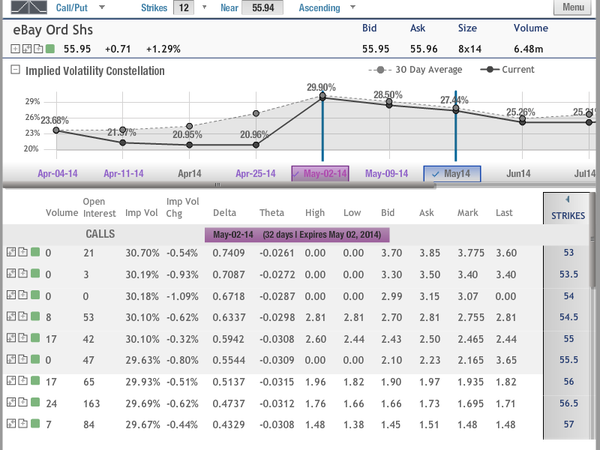Click the Open Interest column header
Screen dimensions: 600x450
tap(99, 207)
